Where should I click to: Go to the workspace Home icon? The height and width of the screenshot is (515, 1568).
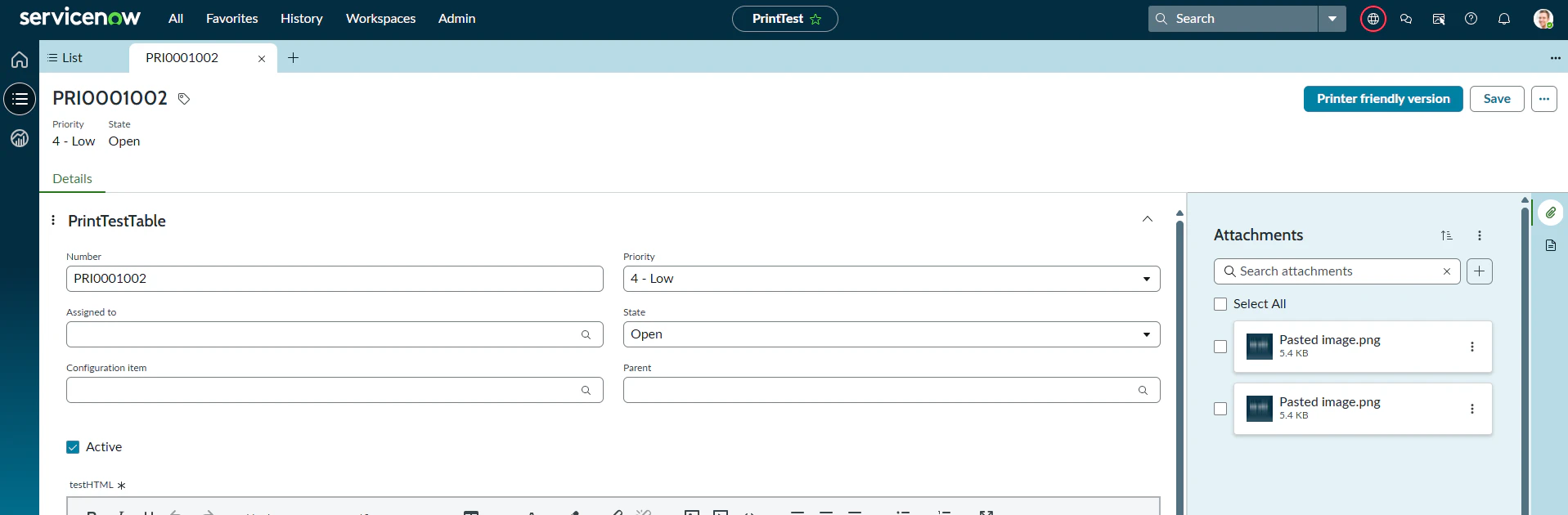[x=20, y=60]
